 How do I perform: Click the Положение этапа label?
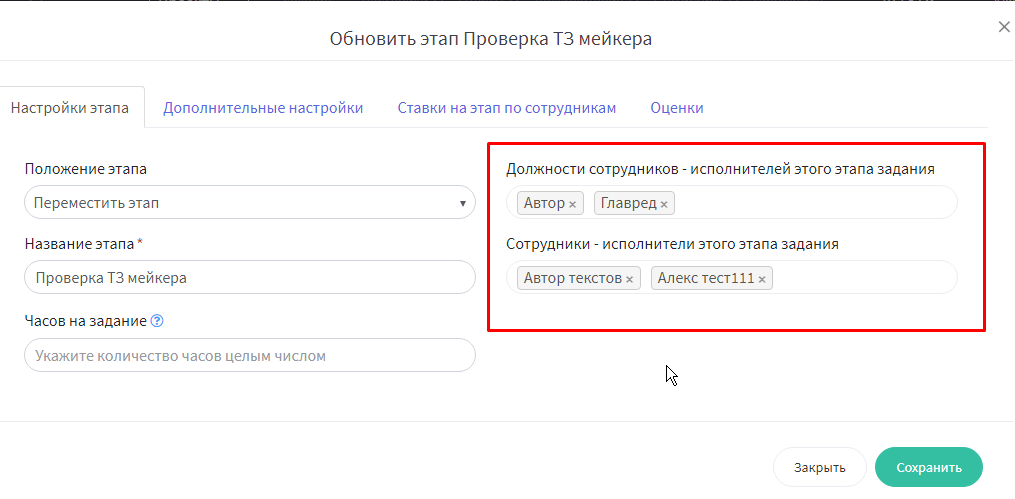pyautogui.click(x=85, y=169)
